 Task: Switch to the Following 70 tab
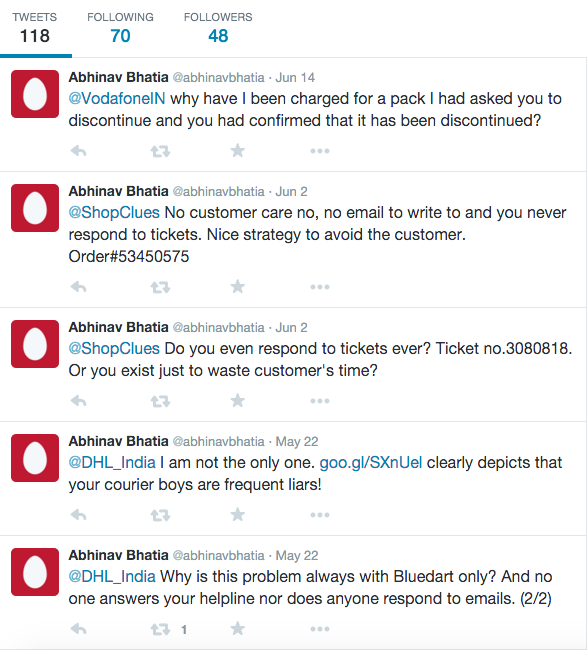pyautogui.click(x=120, y=28)
